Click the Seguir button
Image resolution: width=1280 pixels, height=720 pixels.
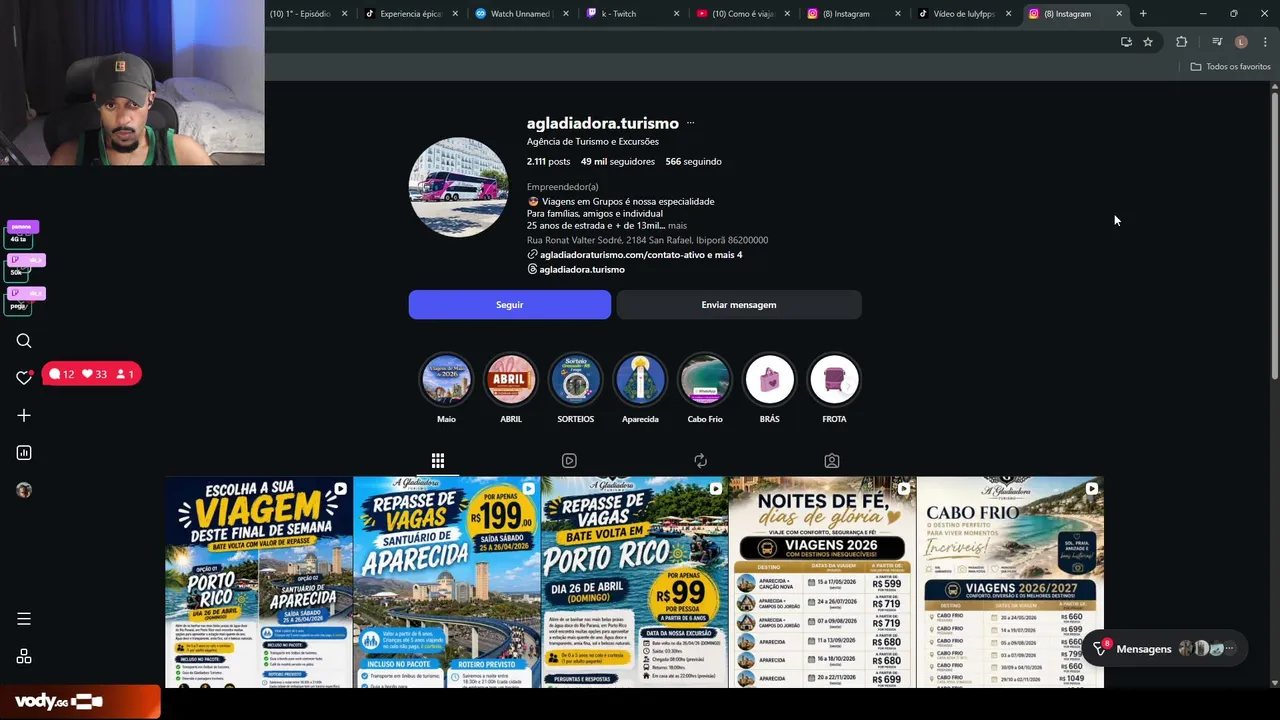click(510, 305)
